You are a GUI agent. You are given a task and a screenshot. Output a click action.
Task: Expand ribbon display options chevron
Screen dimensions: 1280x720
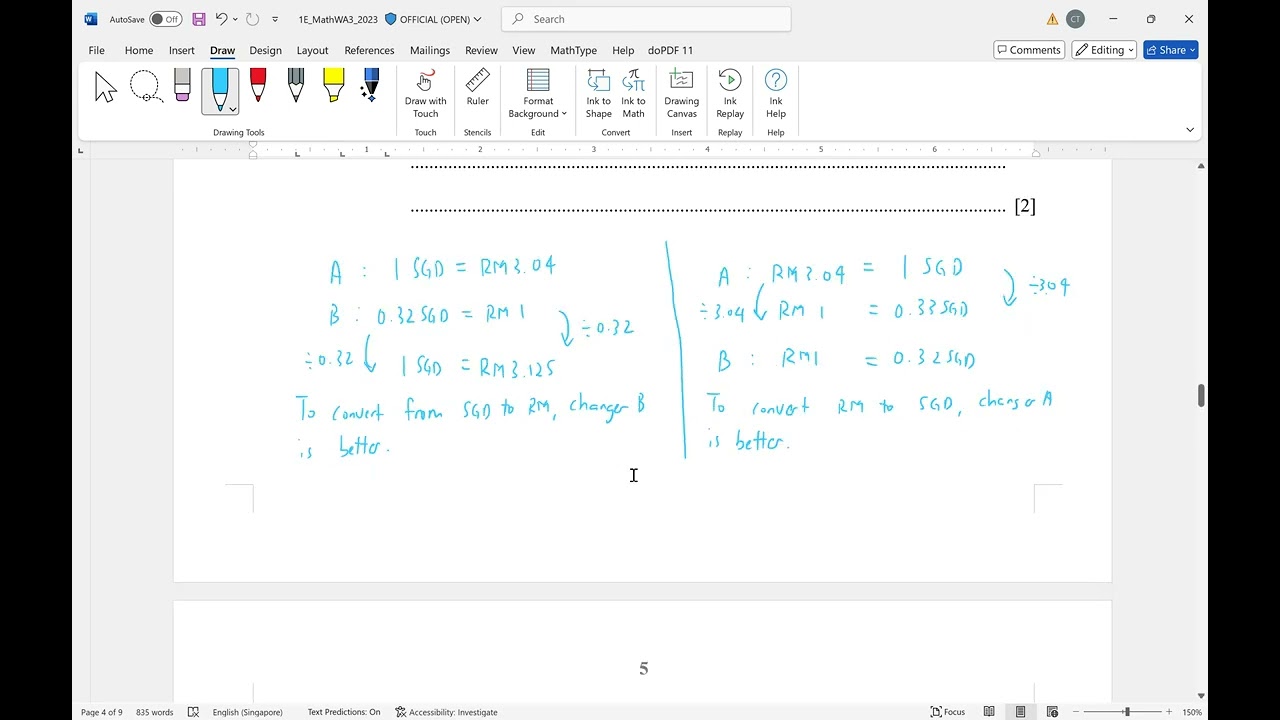[1190, 129]
